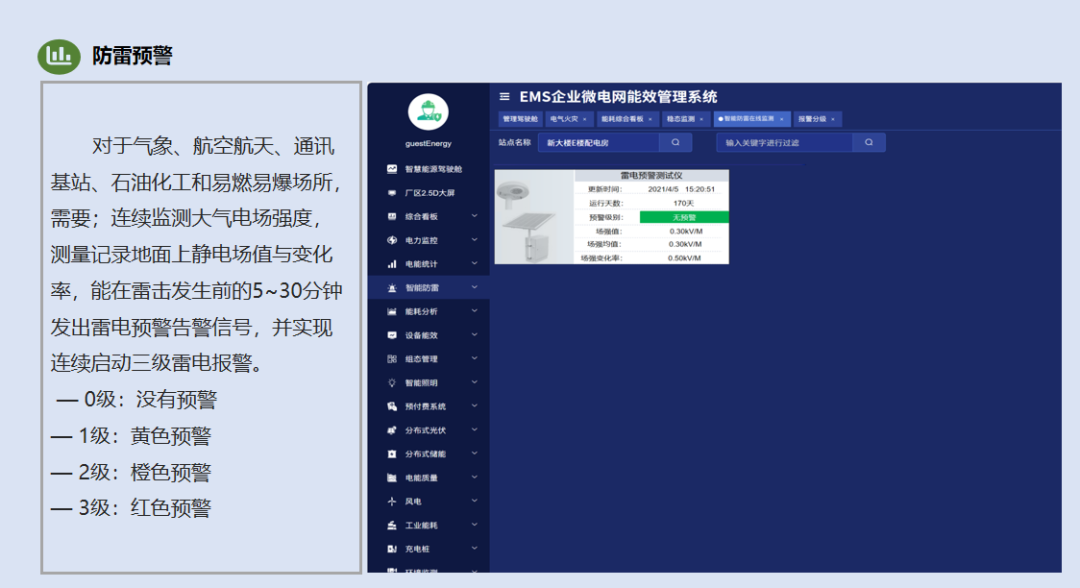
Task: Expand the 分布式光伏 menu chevron
Action: click(475, 430)
